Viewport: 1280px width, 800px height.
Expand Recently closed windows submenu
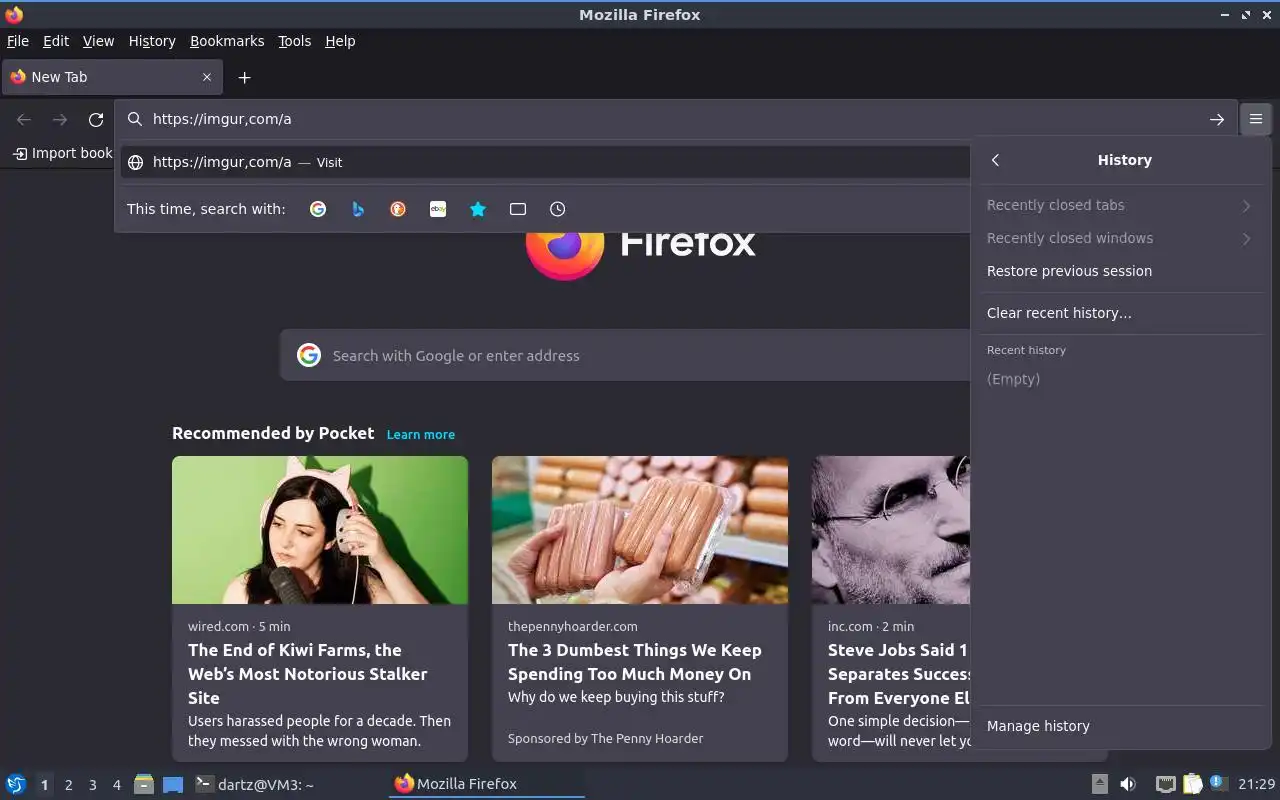click(x=1119, y=238)
